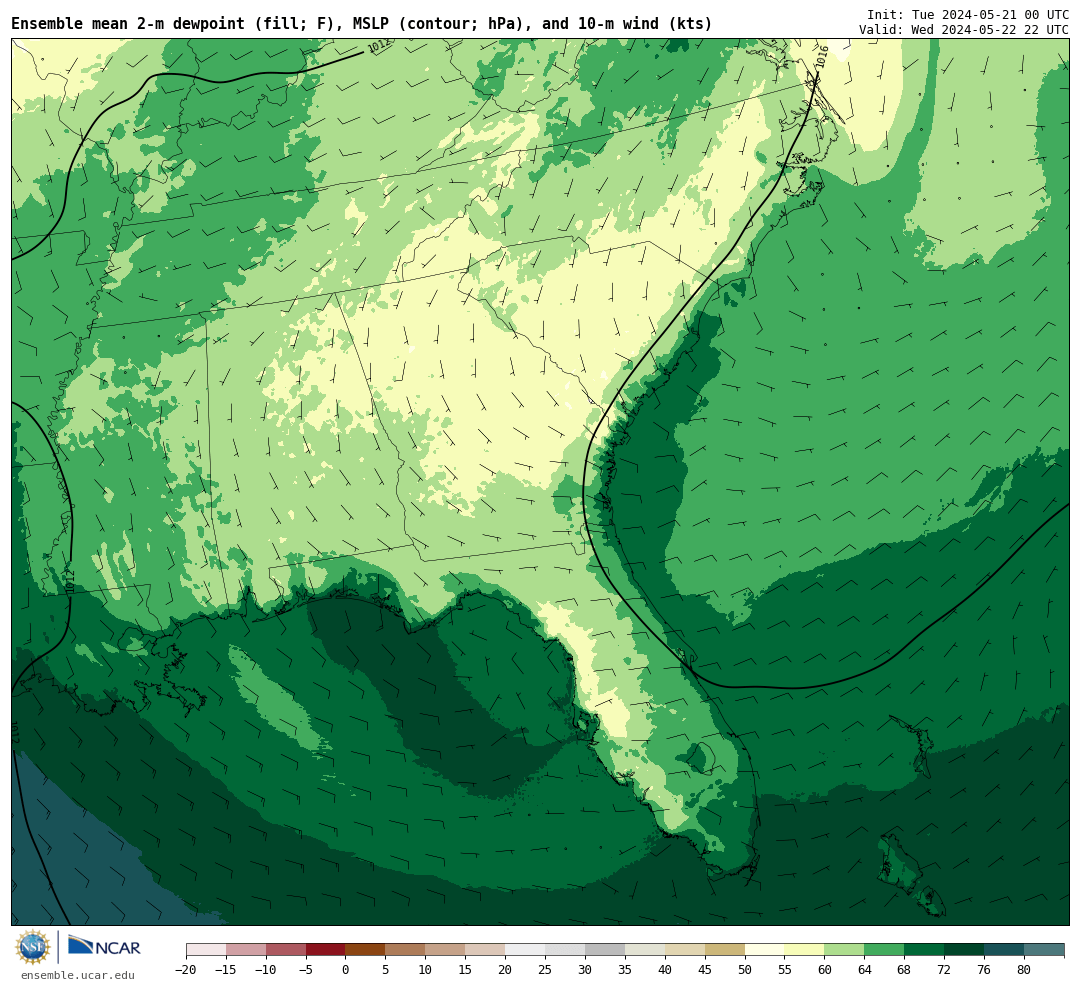The width and height of the screenshot is (1080, 988).
Task: Click the colorbar tick label 72
Action: pyautogui.click(x=944, y=969)
